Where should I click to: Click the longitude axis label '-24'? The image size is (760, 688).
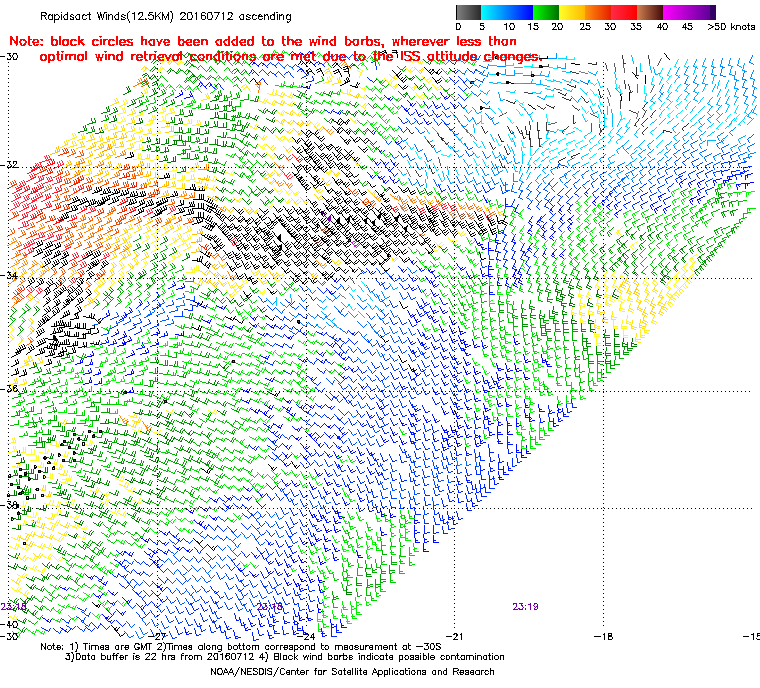point(306,636)
